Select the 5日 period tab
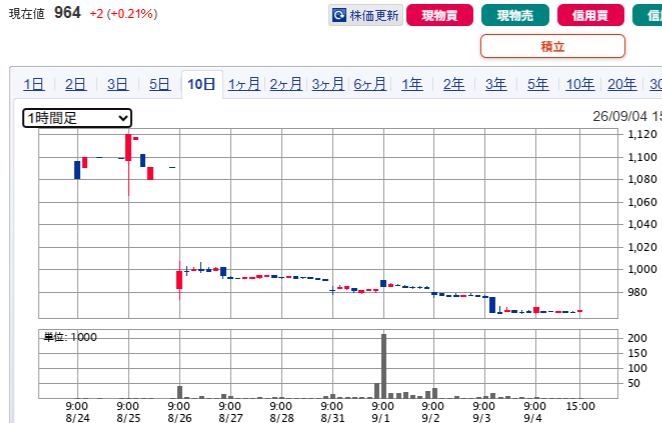The image size is (662, 423). 159,84
